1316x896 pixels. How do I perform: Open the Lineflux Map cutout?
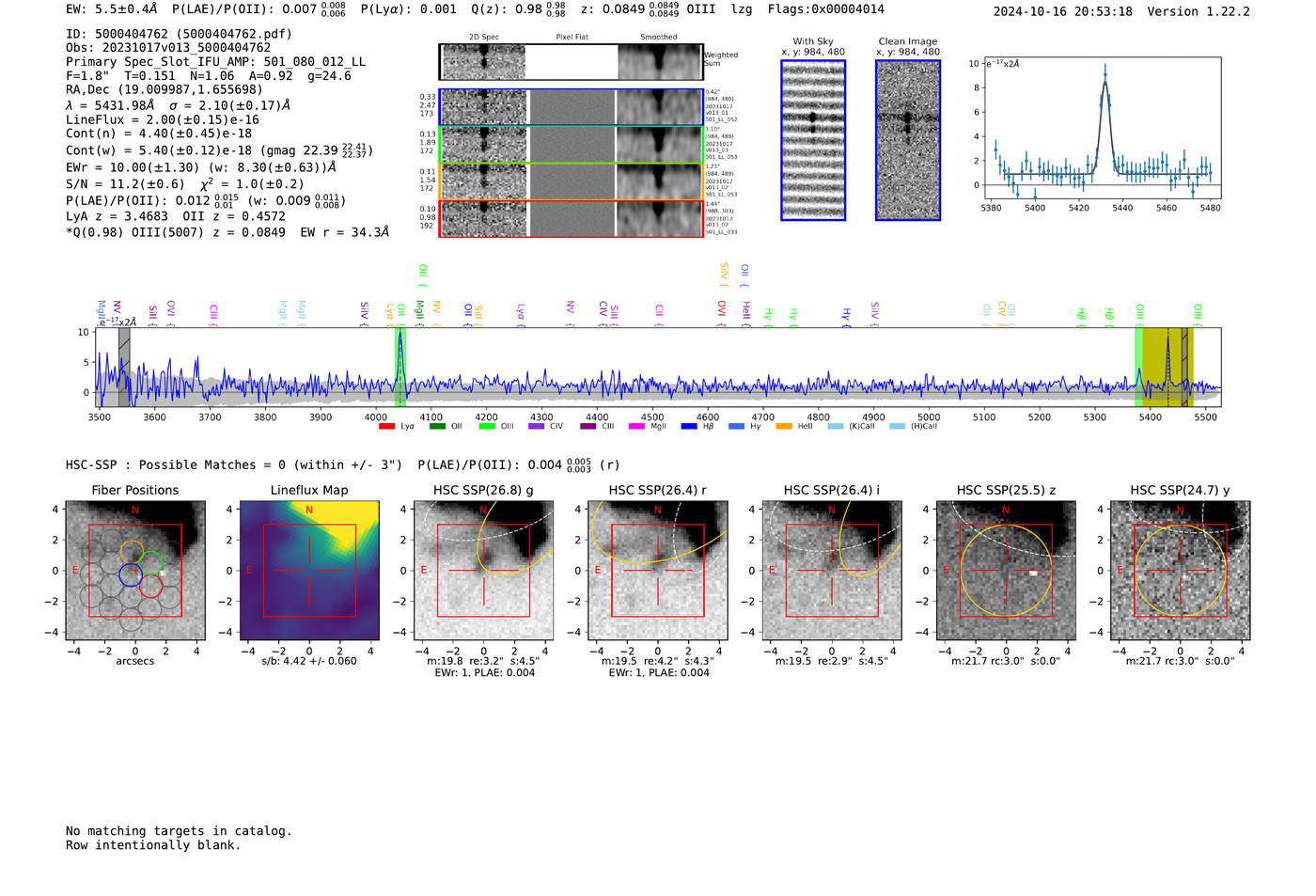point(309,571)
